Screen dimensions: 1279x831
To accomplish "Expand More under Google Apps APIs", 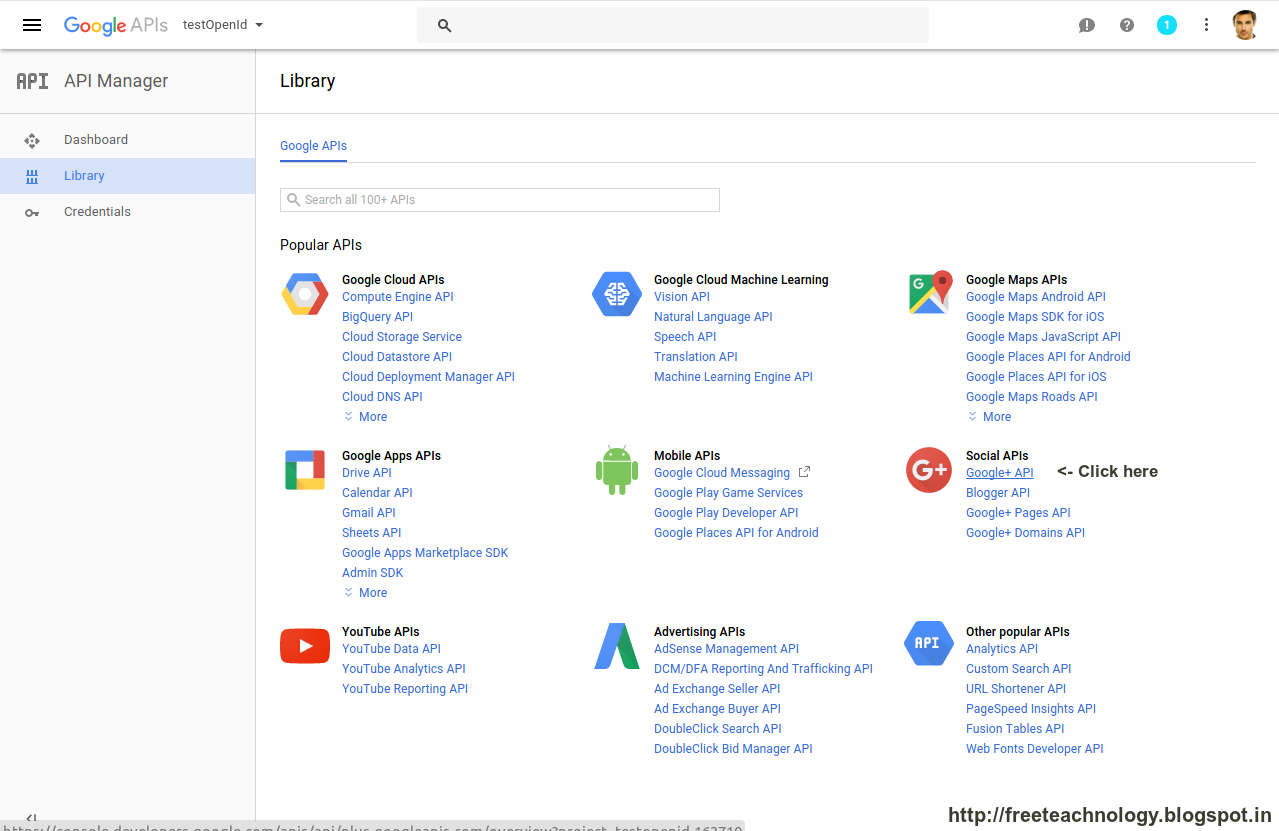I will (x=365, y=593).
